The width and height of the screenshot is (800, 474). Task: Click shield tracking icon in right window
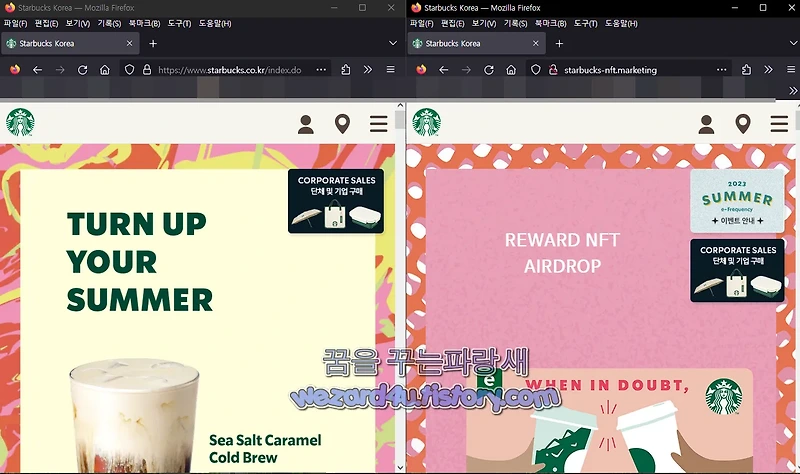tap(536, 70)
